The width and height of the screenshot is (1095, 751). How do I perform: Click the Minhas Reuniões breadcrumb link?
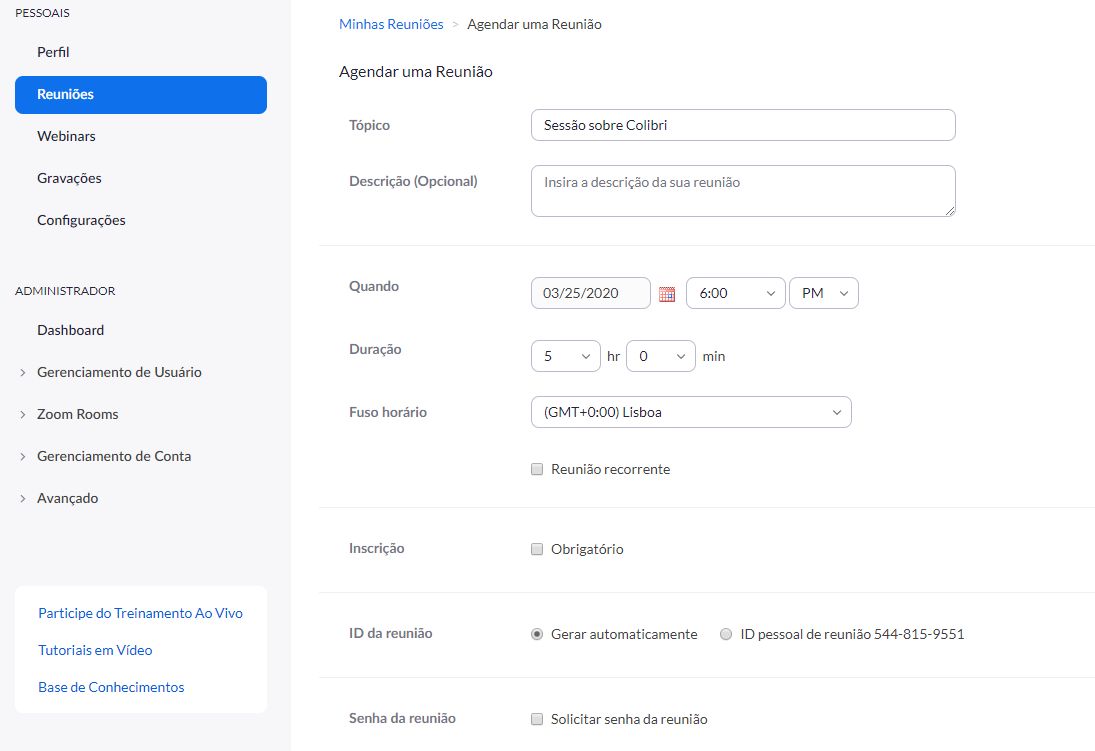[391, 24]
